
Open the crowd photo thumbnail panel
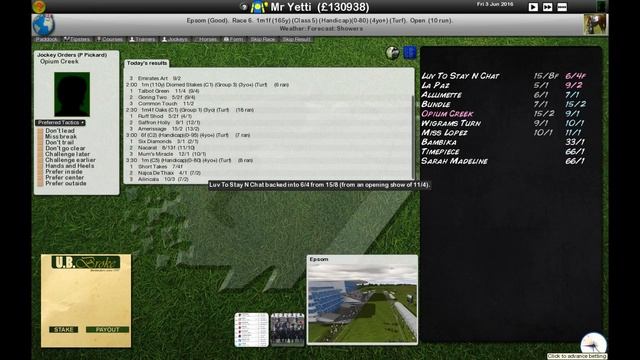[x=287, y=329]
